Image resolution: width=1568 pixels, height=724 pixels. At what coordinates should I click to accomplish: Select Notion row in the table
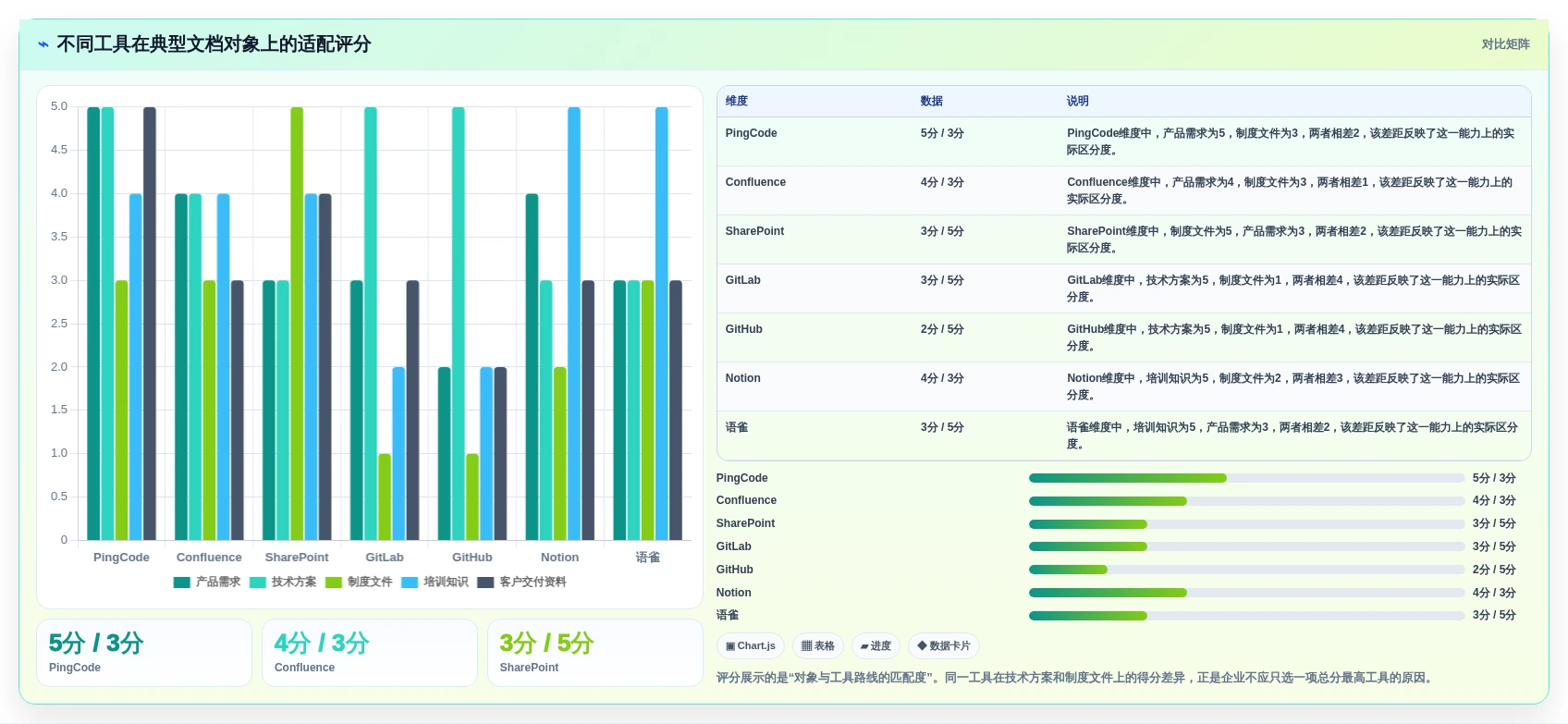1123,387
